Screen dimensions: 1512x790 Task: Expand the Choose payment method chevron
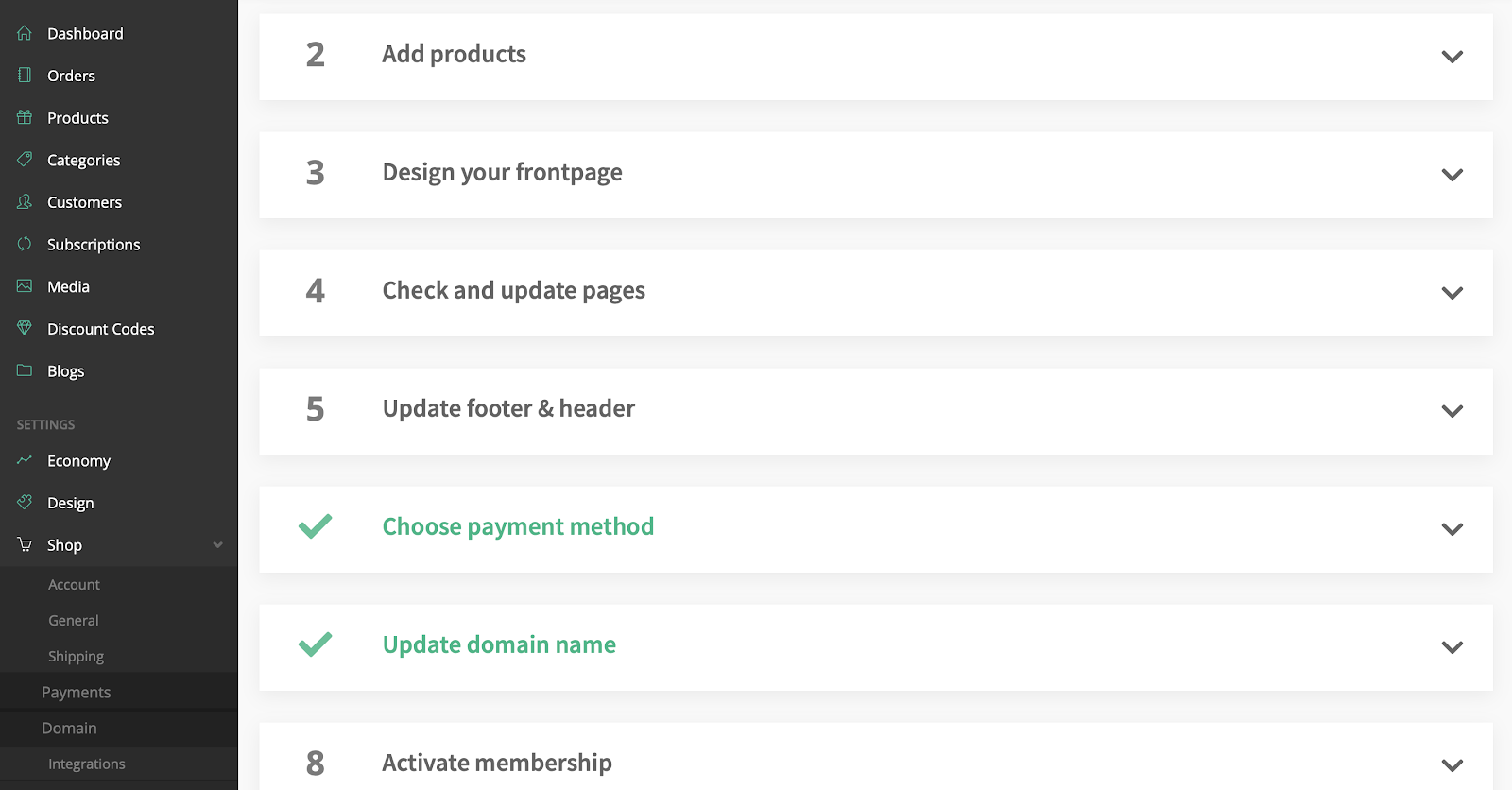point(1452,529)
